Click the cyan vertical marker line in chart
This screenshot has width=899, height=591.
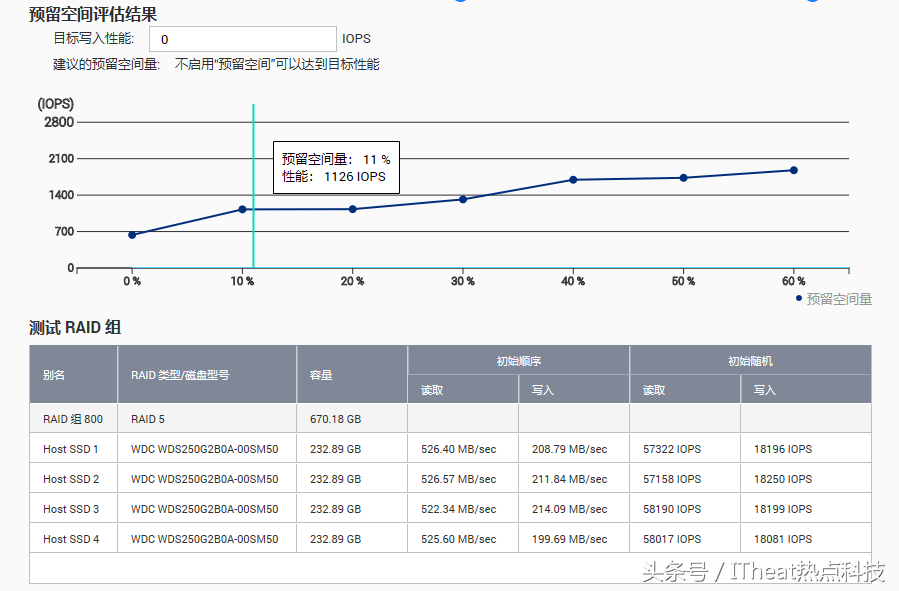point(254,240)
